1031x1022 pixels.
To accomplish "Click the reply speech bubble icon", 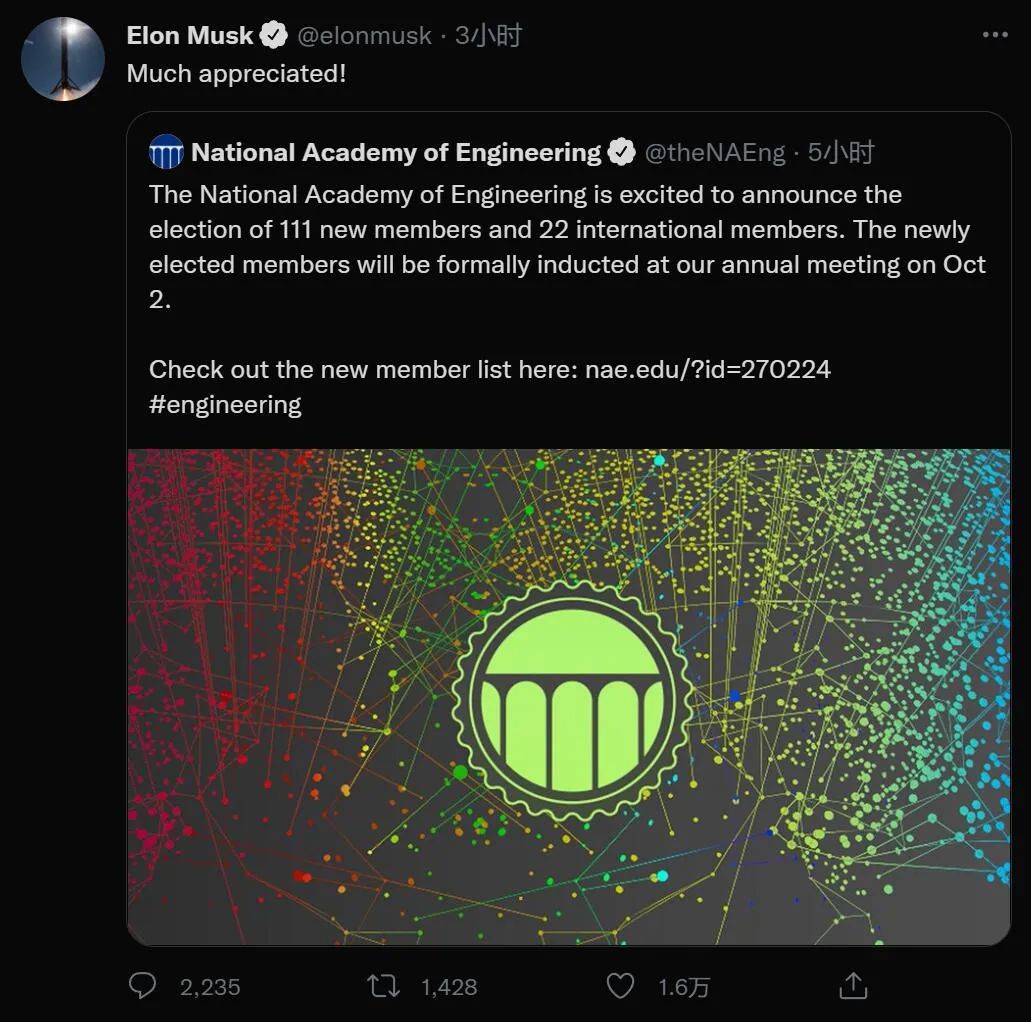I will (x=144, y=986).
